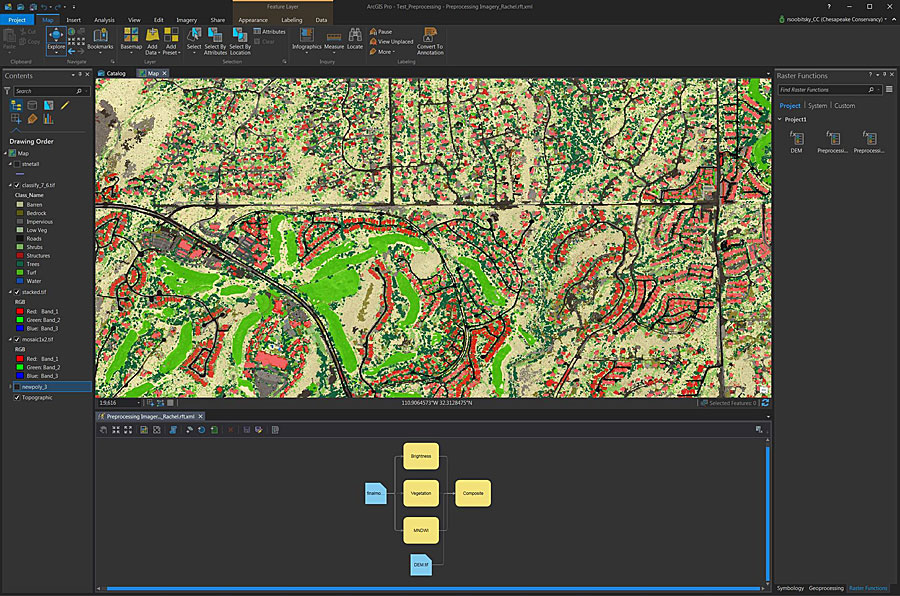
Task: Click the Infographics icon
Action: click(306, 36)
